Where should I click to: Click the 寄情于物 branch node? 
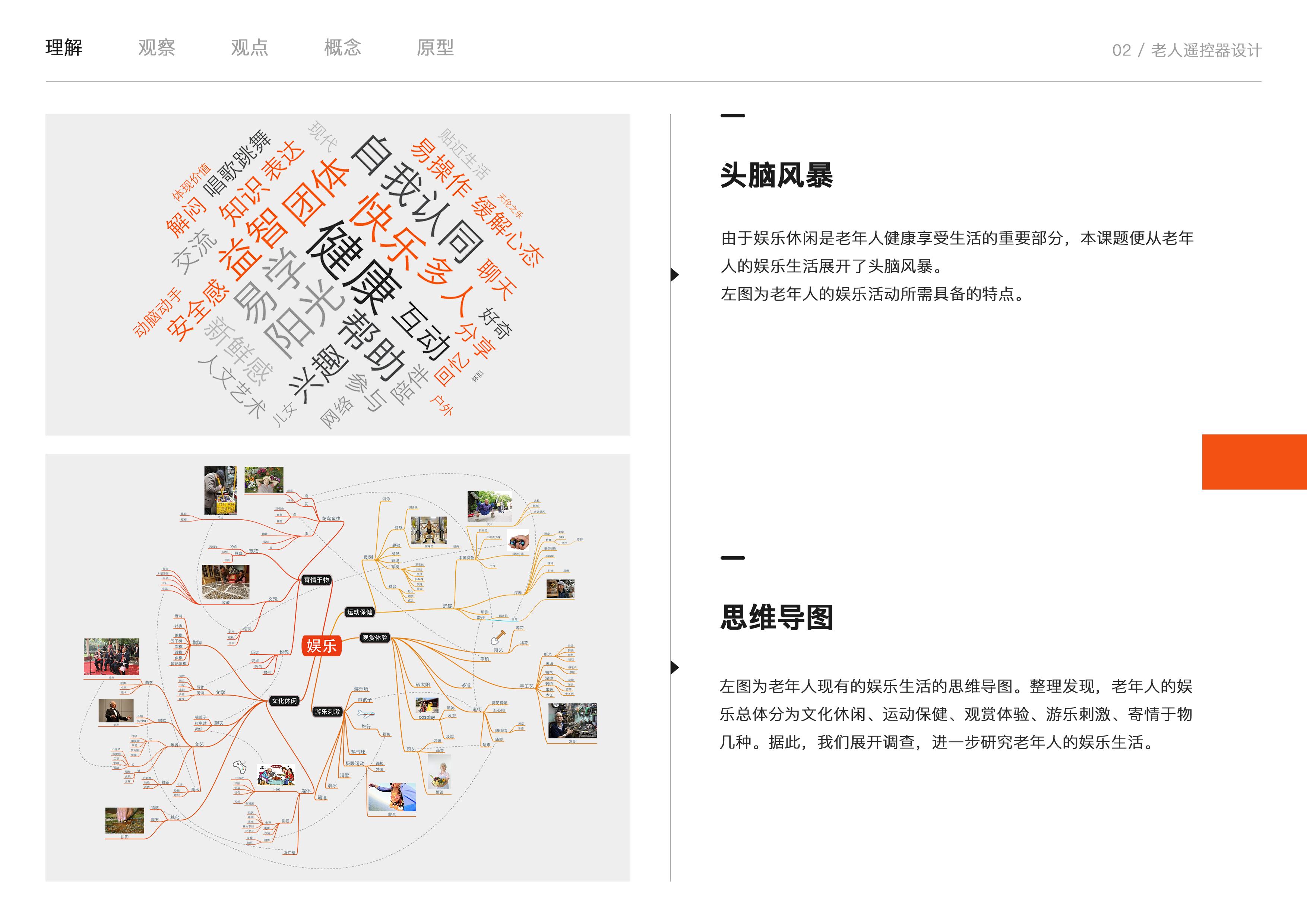[x=316, y=580]
